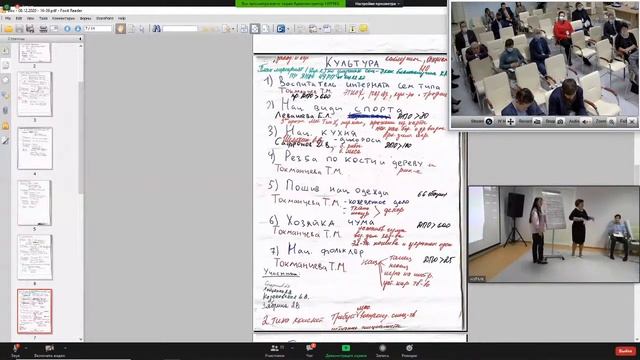
Task: Select the highlighted page 7 thumbnail
Action: pos(35,311)
